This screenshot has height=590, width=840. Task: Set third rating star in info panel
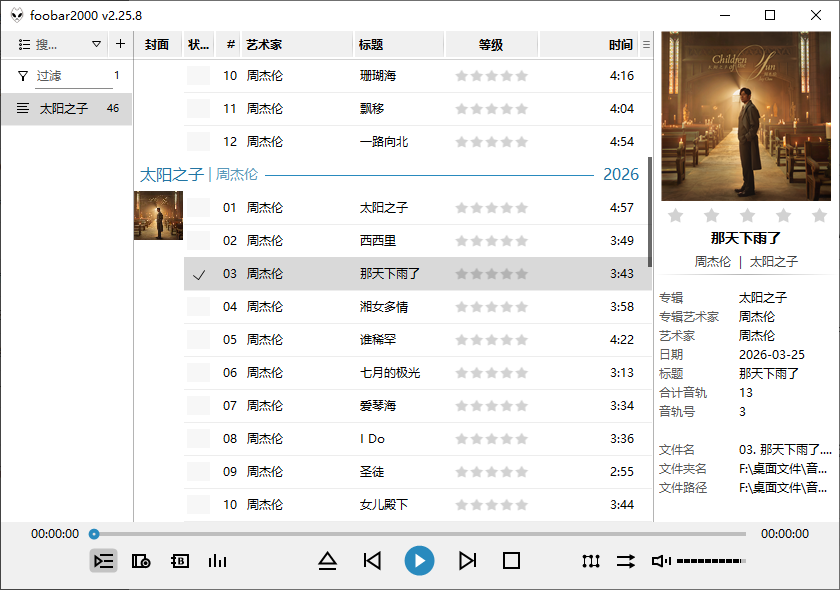(x=747, y=215)
